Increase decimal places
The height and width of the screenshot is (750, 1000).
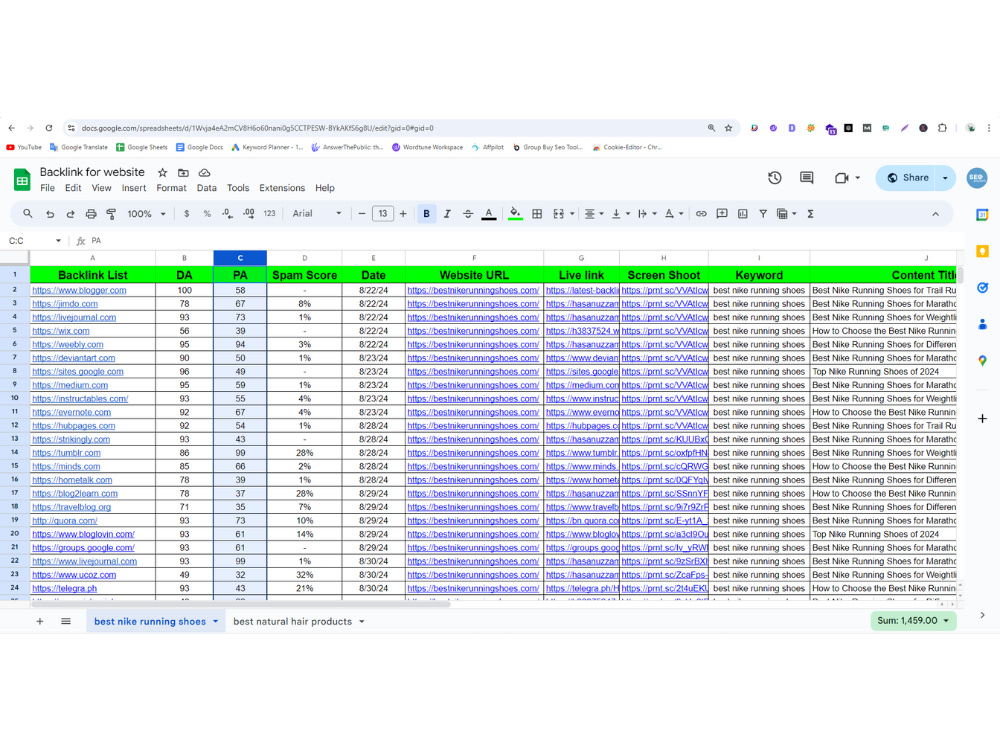(248, 214)
